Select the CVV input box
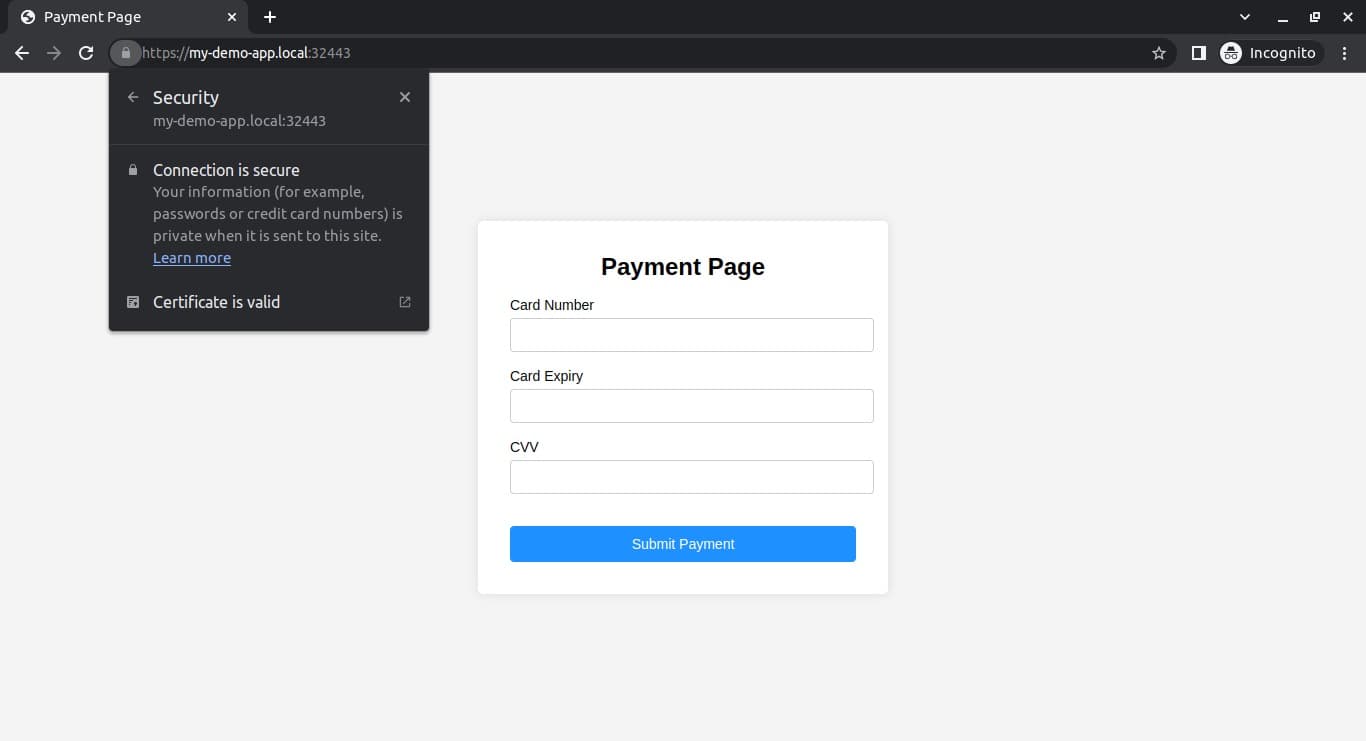The image size is (1366, 741). (x=692, y=477)
